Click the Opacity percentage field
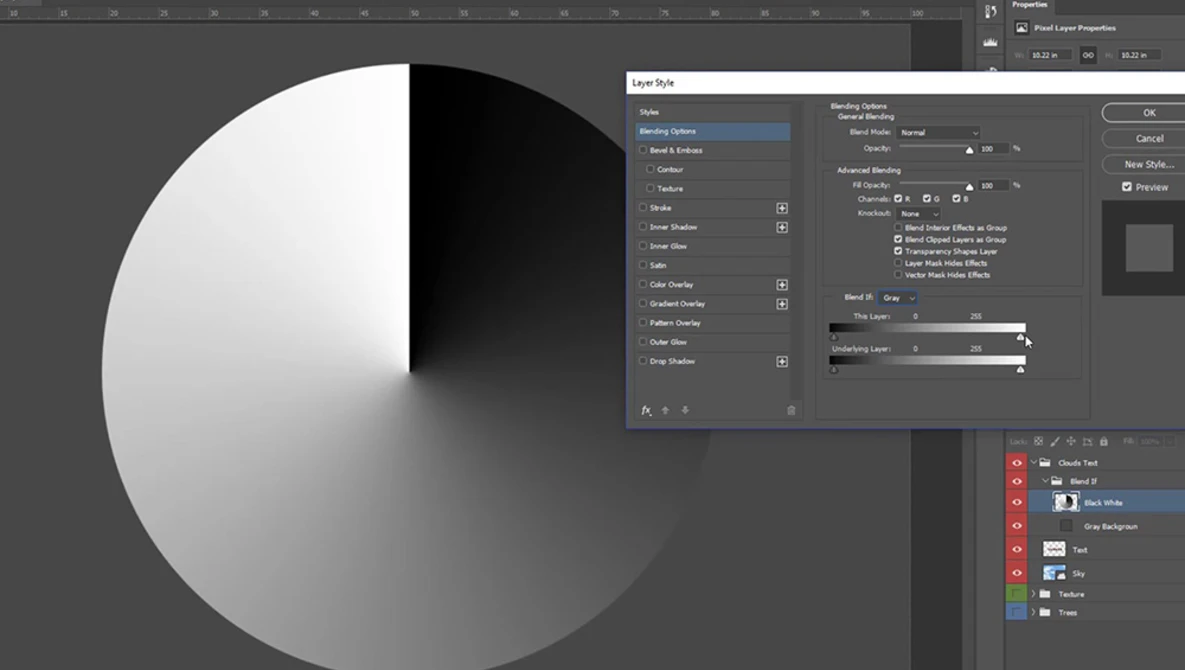This screenshot has height=670, width=1185. 993,149
